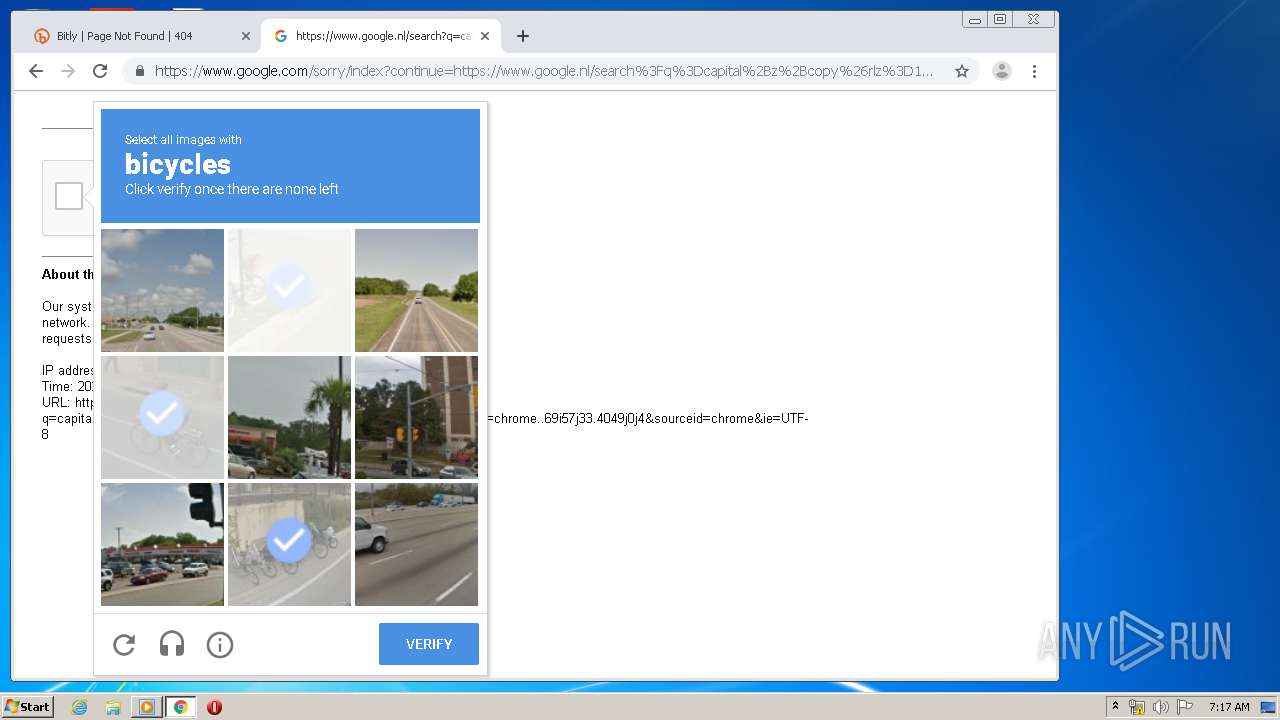Go back to previous page

[36, 71]
